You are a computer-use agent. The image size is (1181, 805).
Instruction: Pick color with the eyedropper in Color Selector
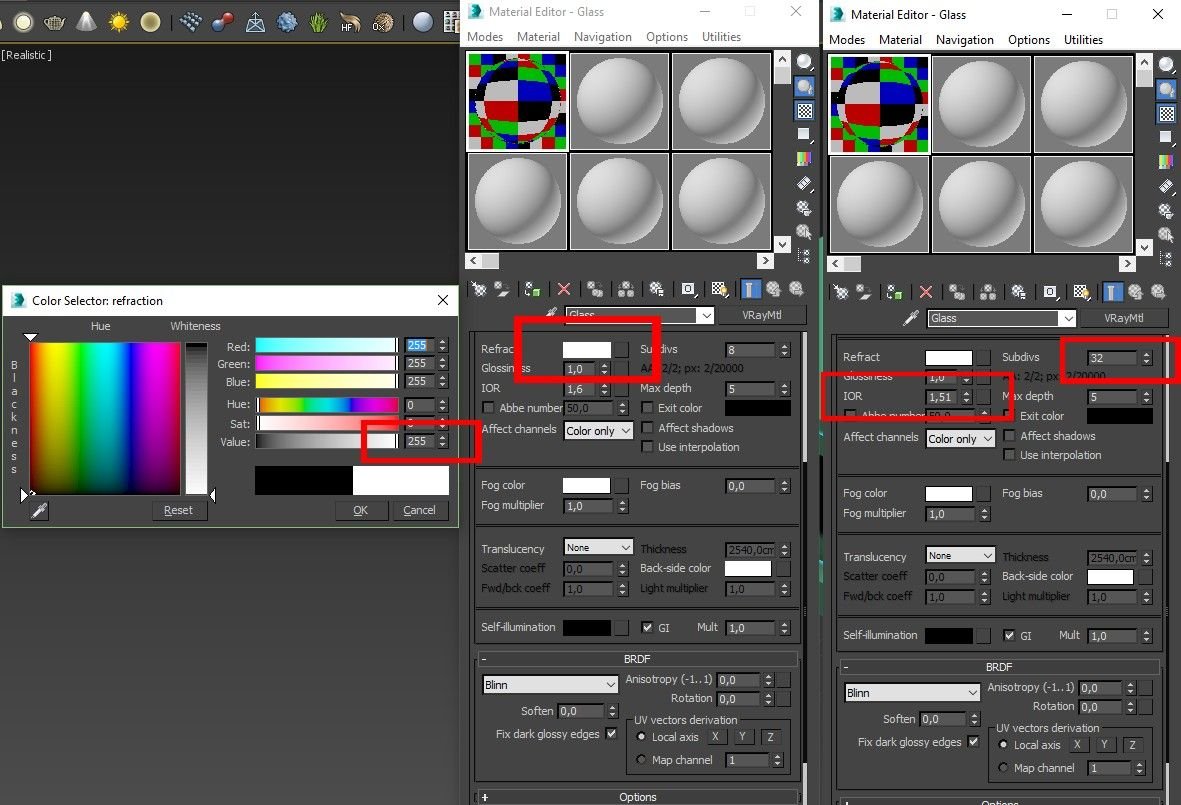pyautogui.click(x=39, y=511)
